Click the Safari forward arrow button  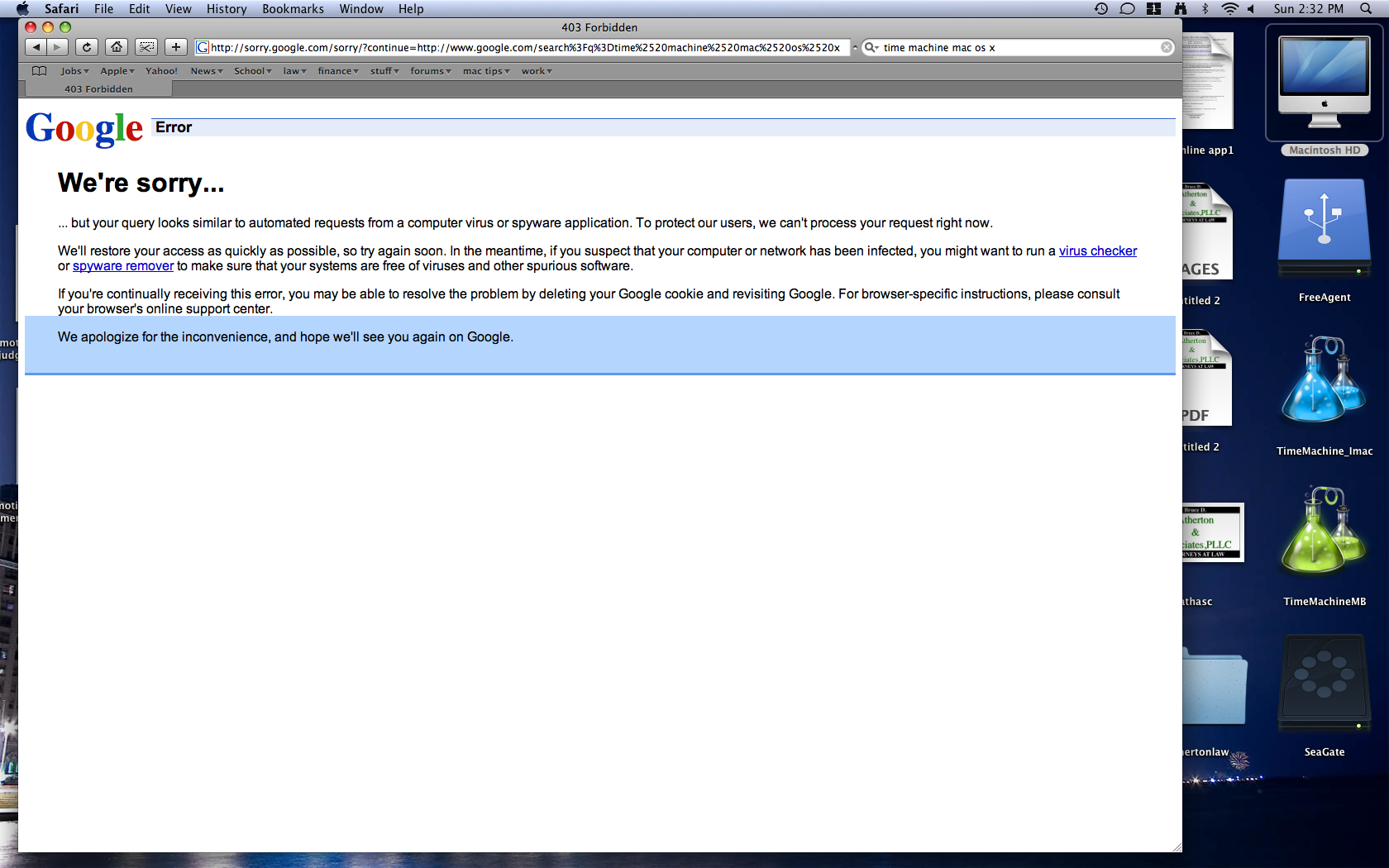tap(57, 47)
